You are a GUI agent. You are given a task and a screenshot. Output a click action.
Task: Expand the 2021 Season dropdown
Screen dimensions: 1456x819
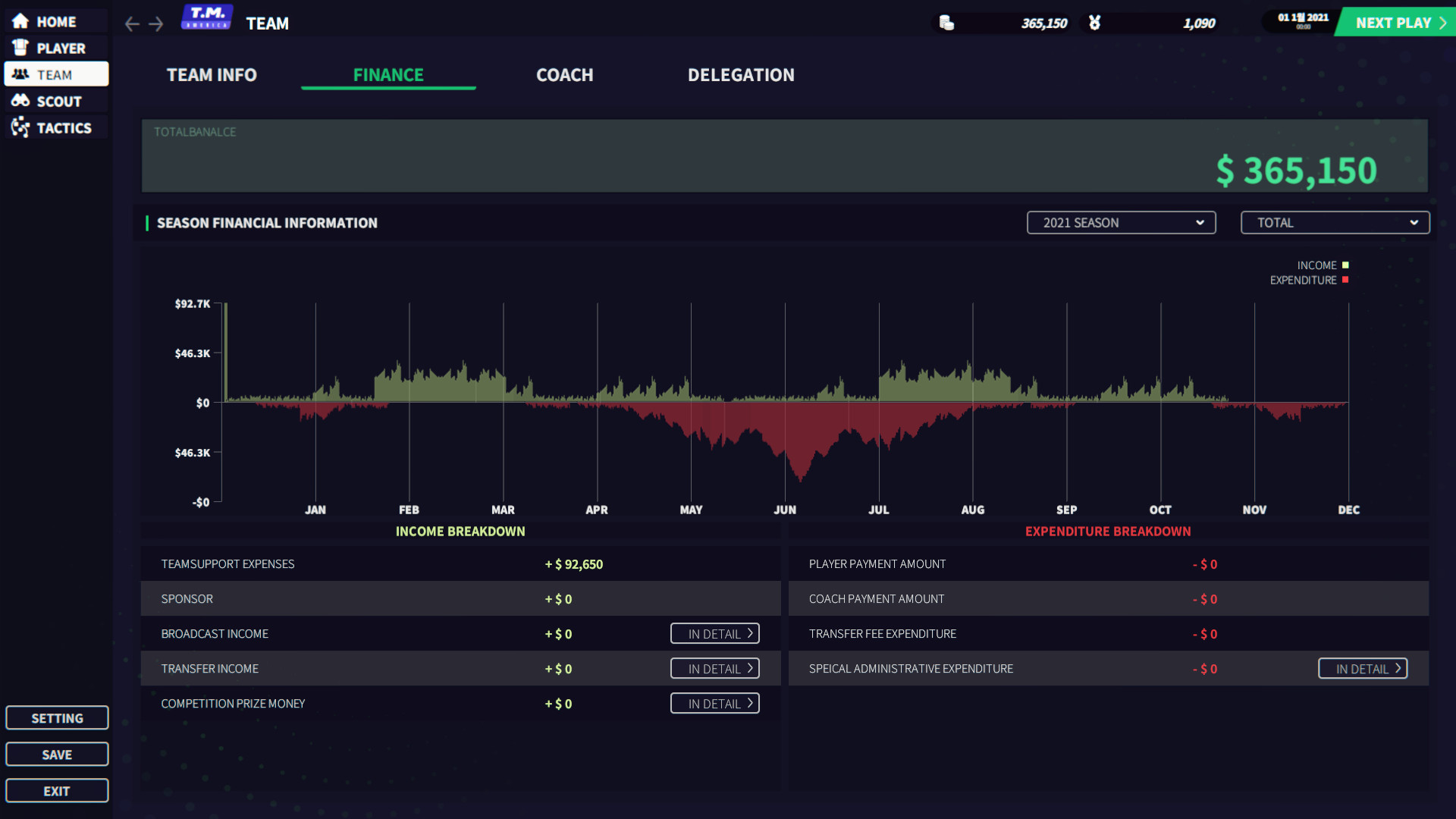1121,222
